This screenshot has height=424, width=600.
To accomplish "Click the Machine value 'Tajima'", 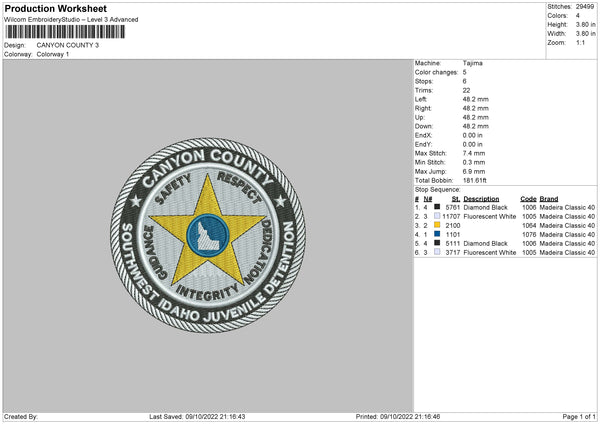I will (x=473, y=63).
